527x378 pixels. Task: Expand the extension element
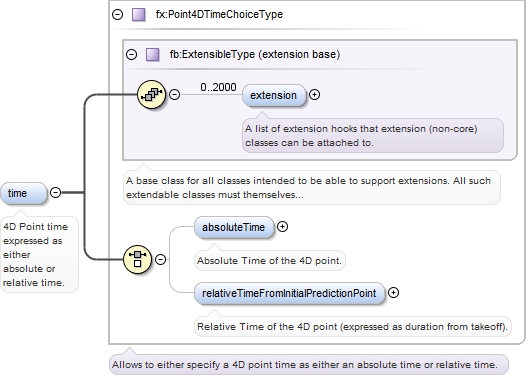click(x=314, y=95)
